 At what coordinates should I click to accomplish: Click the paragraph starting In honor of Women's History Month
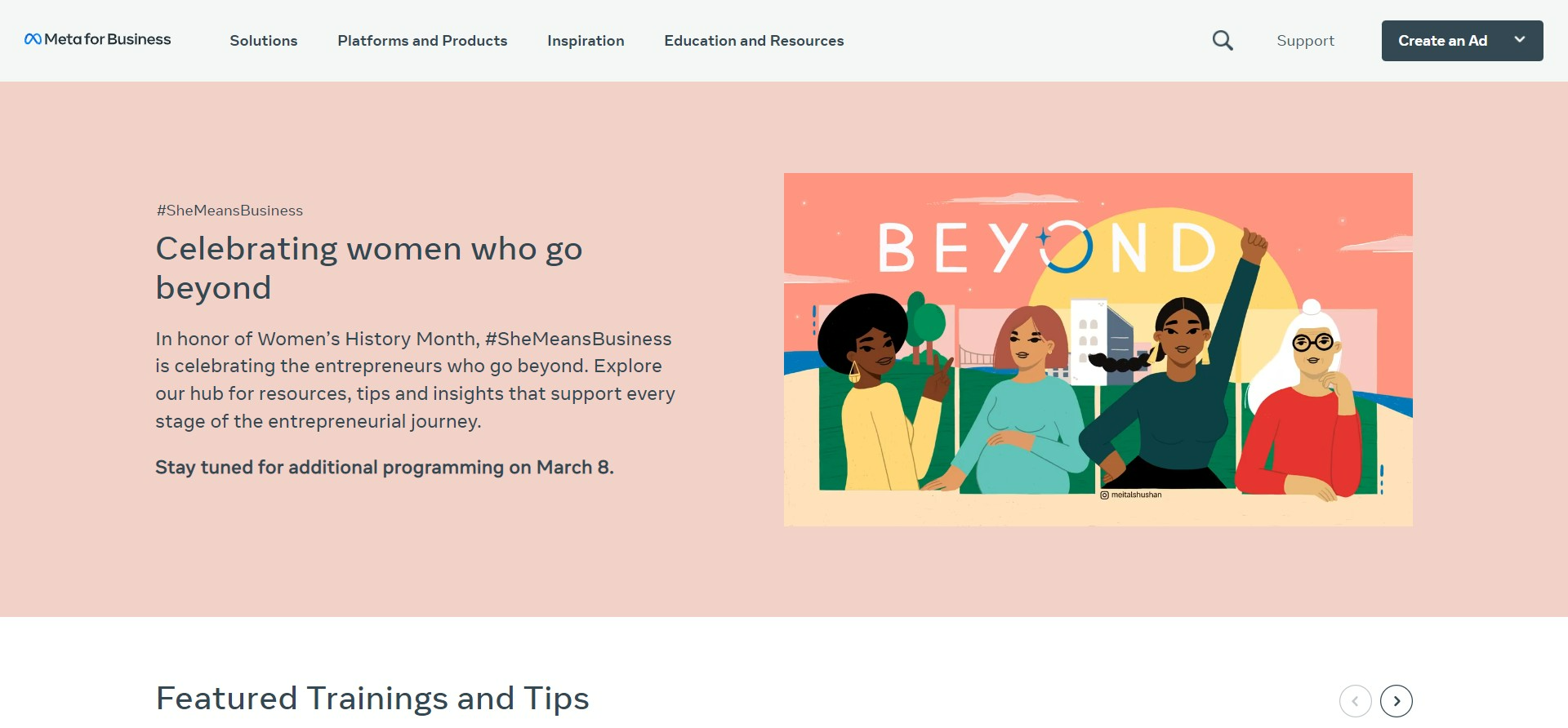tap(415, 380)
